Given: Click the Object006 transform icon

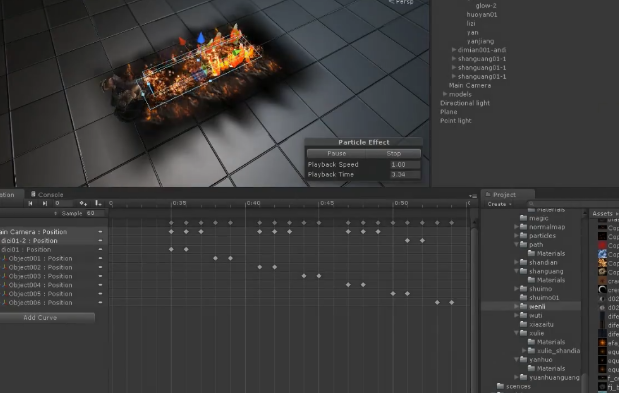Looking at the screenshot, I should 4,303.
